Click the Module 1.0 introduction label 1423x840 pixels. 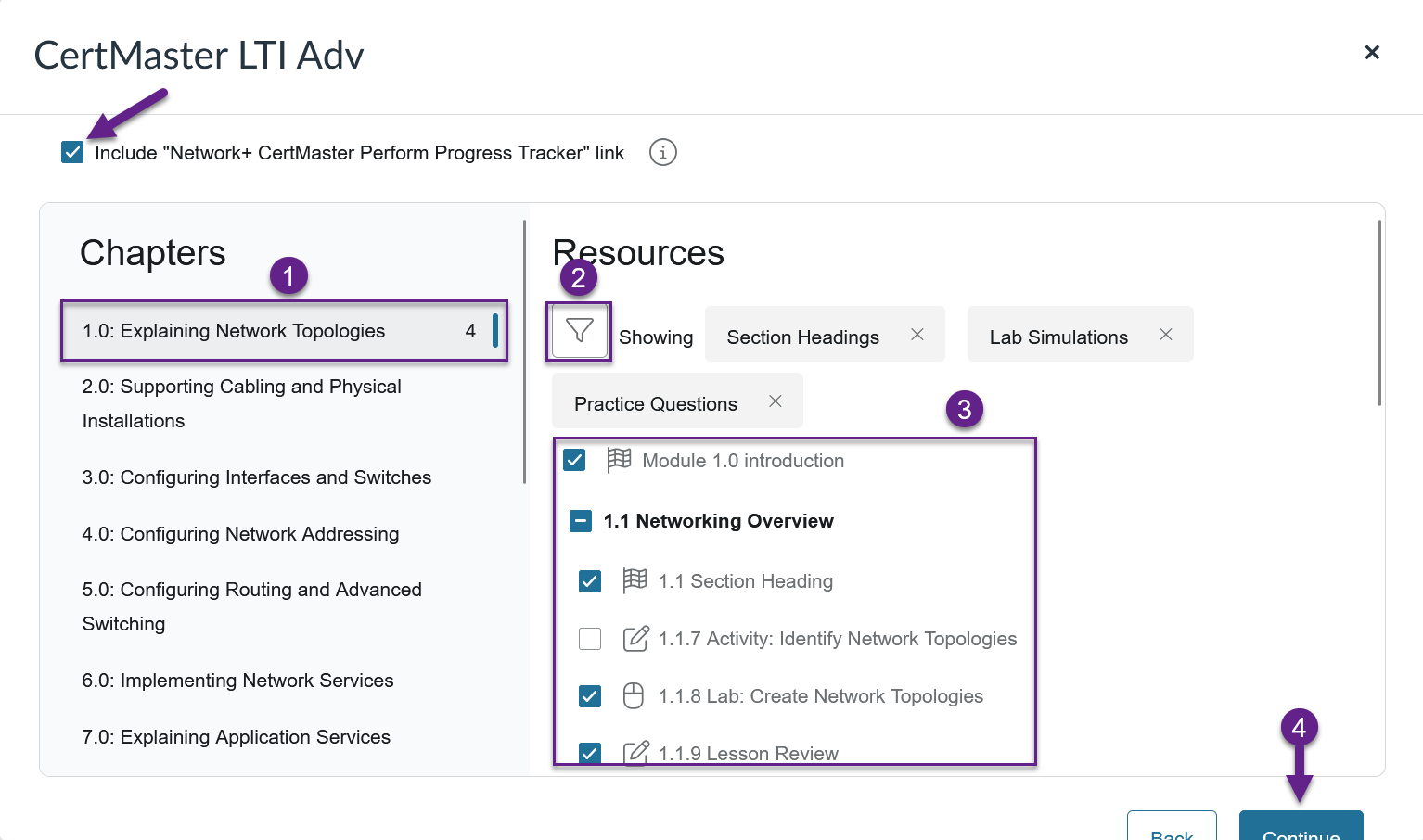coord(743,461)
